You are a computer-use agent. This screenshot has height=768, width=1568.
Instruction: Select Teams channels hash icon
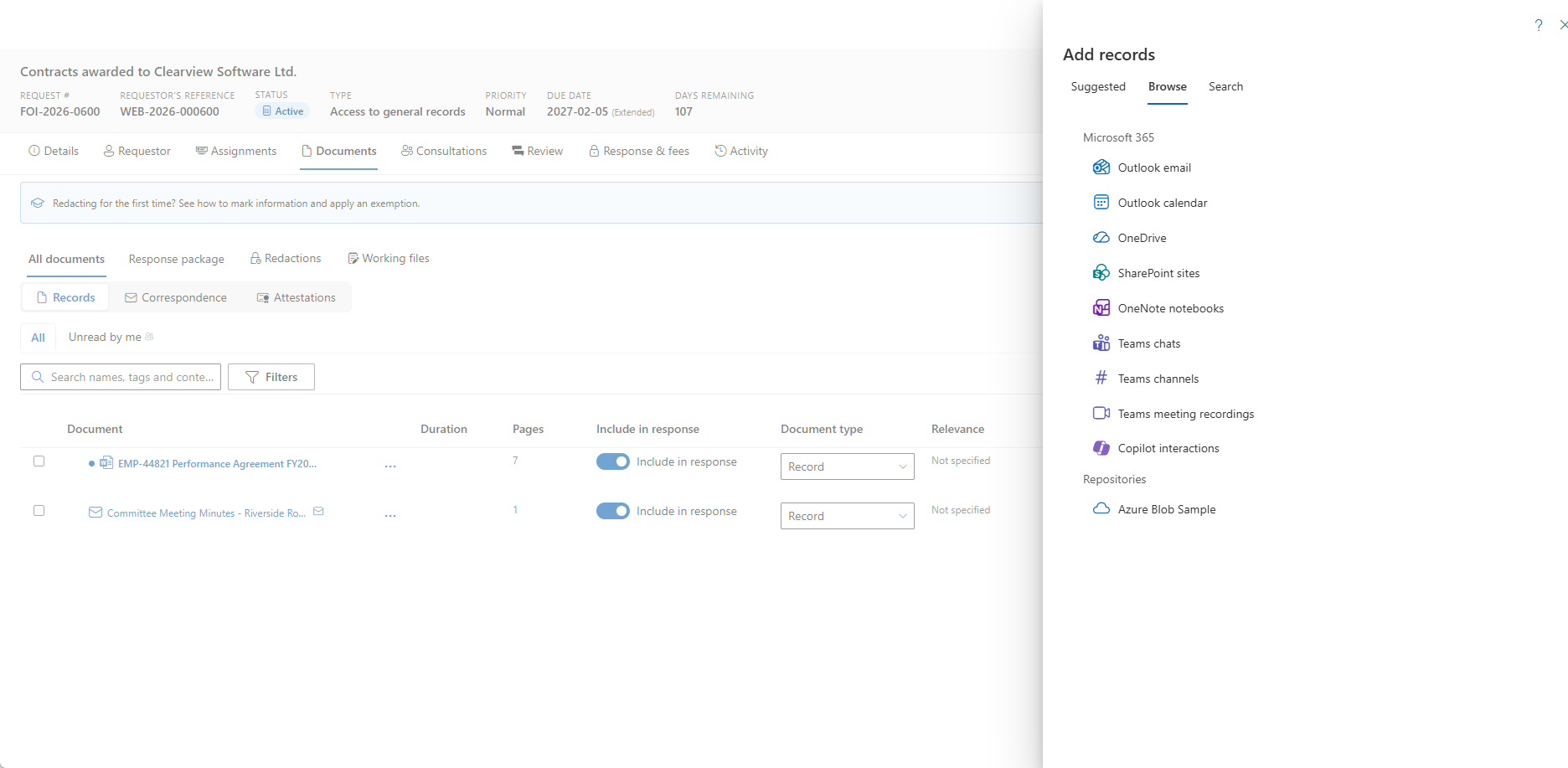coord(1101,378)
